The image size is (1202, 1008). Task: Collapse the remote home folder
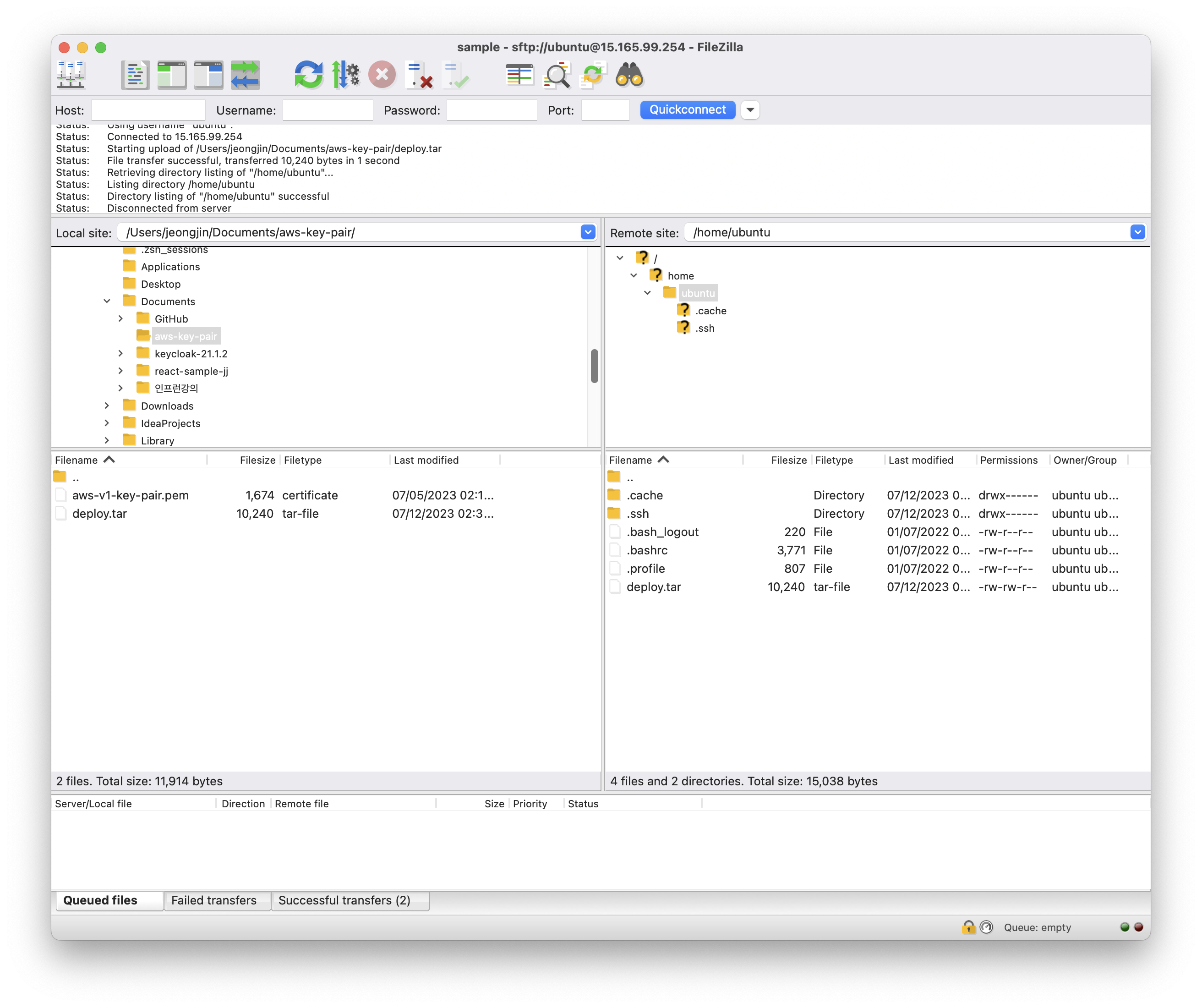[634, 275]
